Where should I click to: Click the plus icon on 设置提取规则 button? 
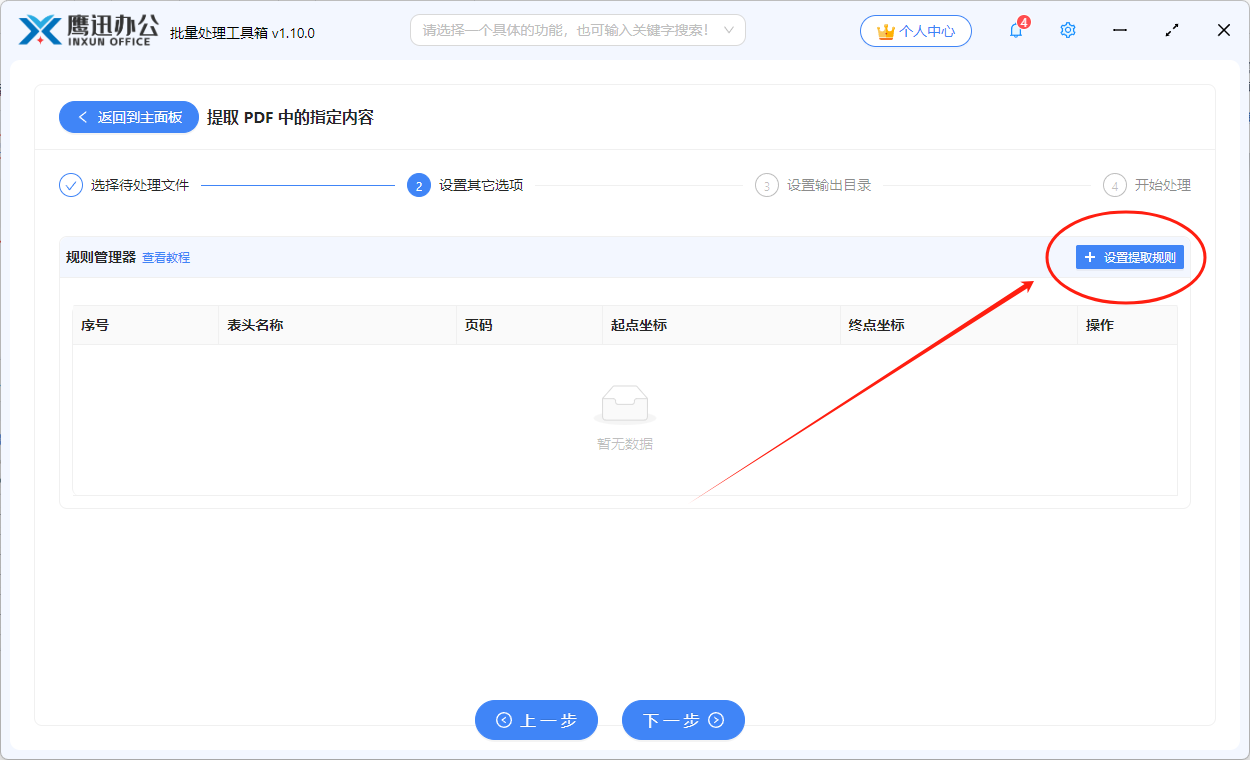(x=1089, y=257)
